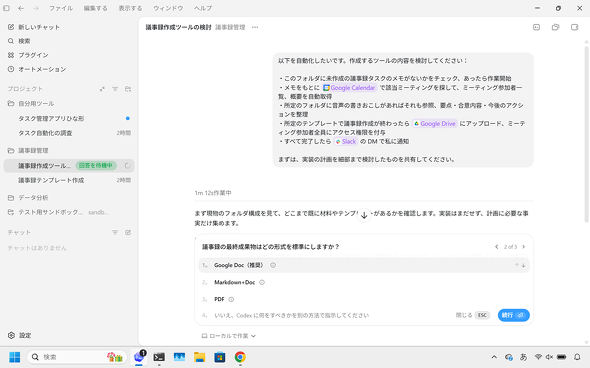Select the PDF option
590x368 pixels.
click(364, 299)
